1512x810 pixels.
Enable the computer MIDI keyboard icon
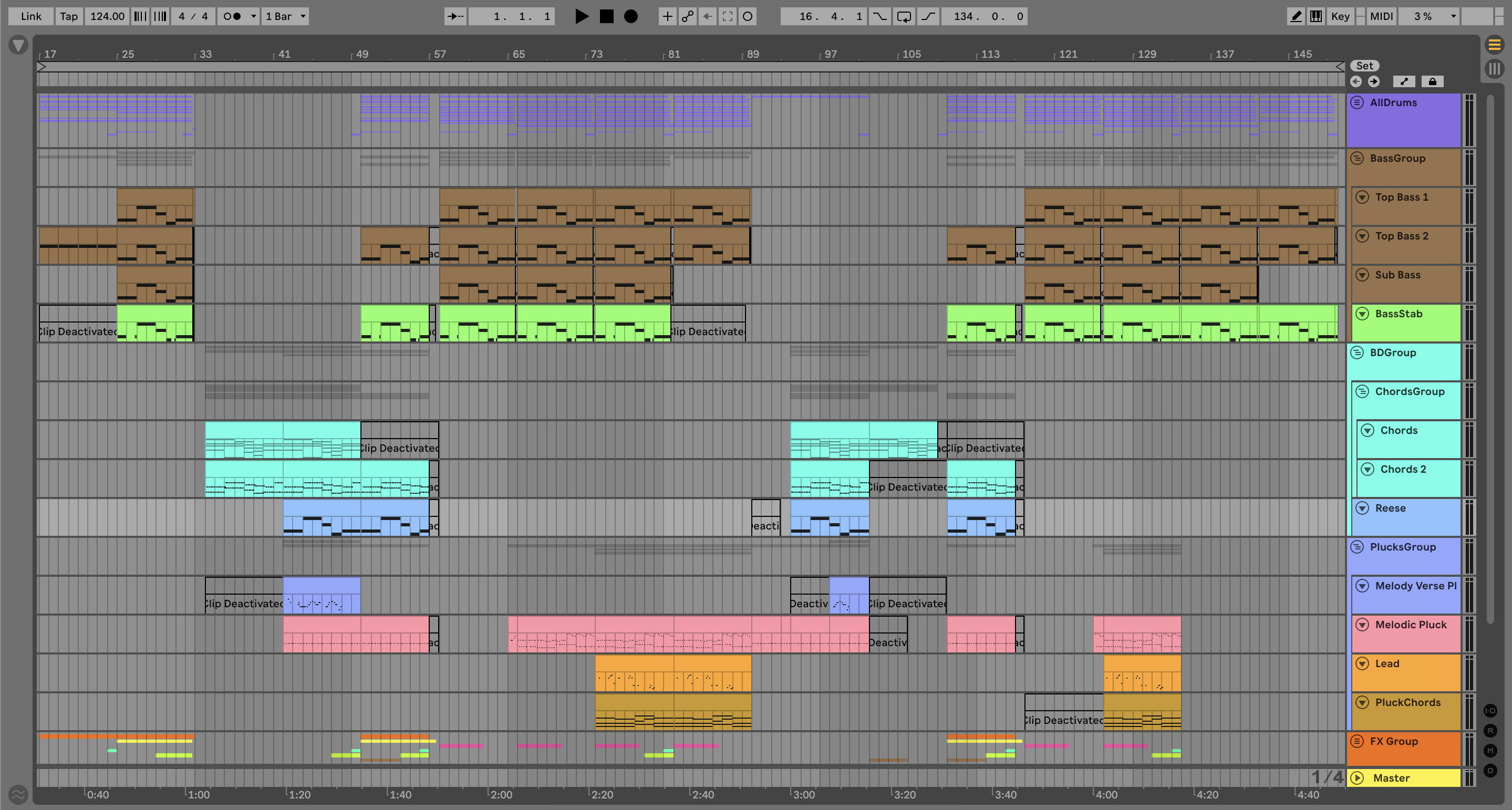tap(1316, 16)
